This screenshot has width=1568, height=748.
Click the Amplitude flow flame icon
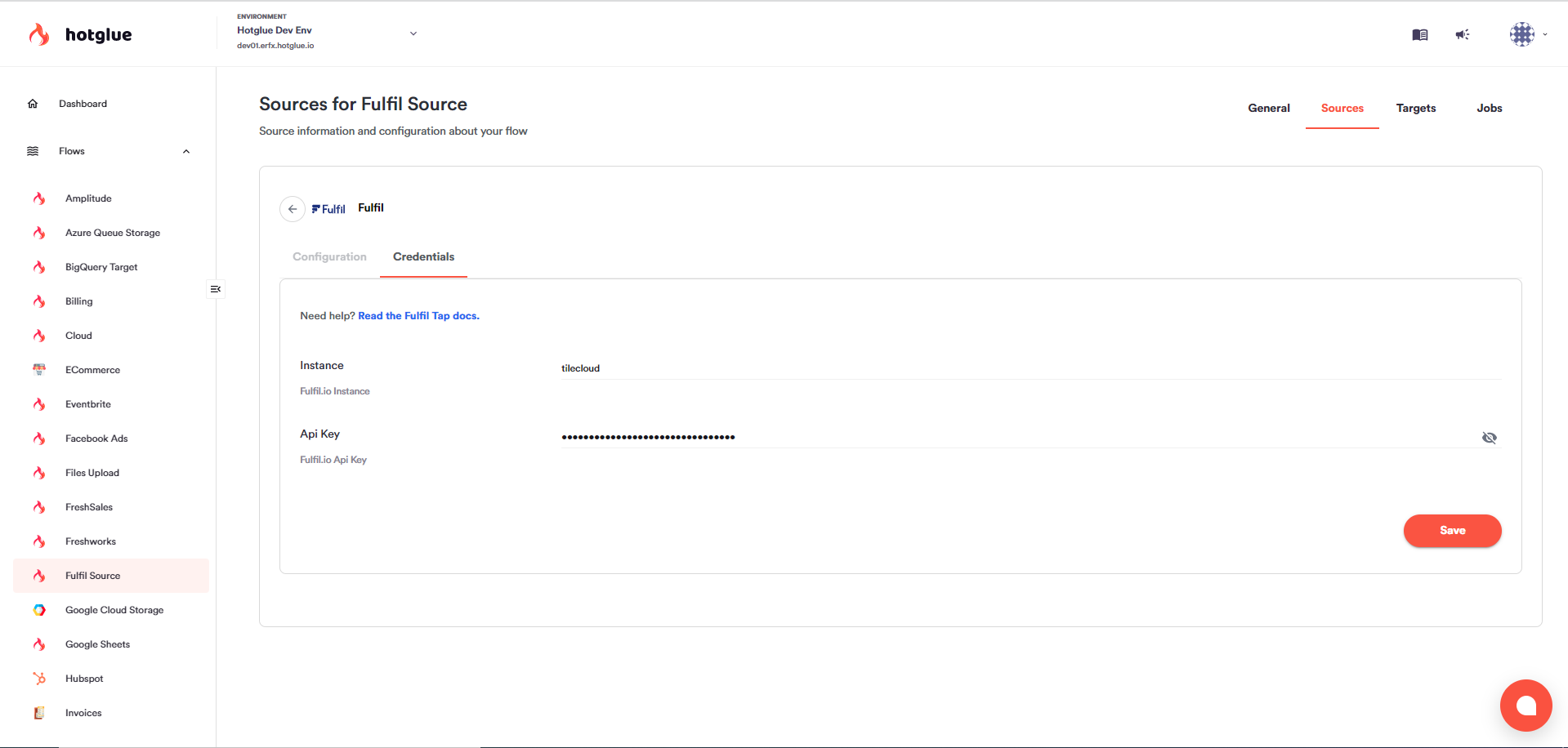tap(39, 198)
